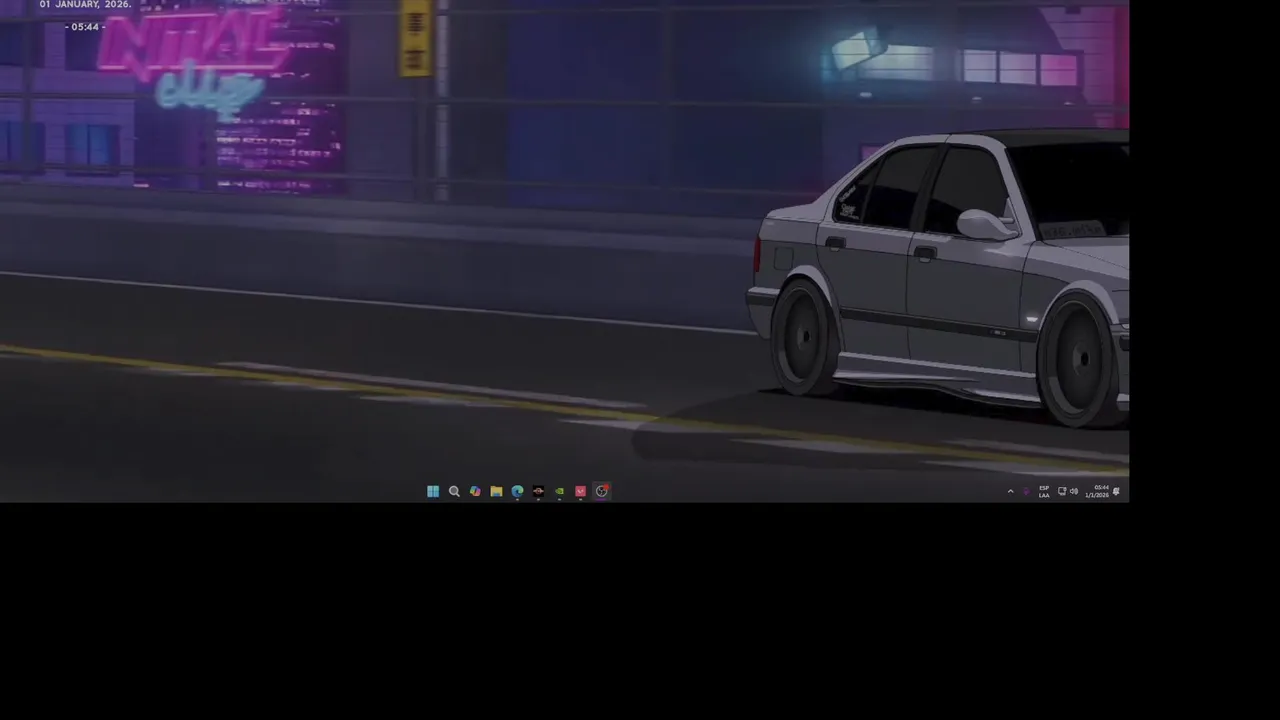This screenshot has height=720, width=1280.
Task: Open the red app icon in taskbar
Action: pyautogui.click(x=580, y=491)
